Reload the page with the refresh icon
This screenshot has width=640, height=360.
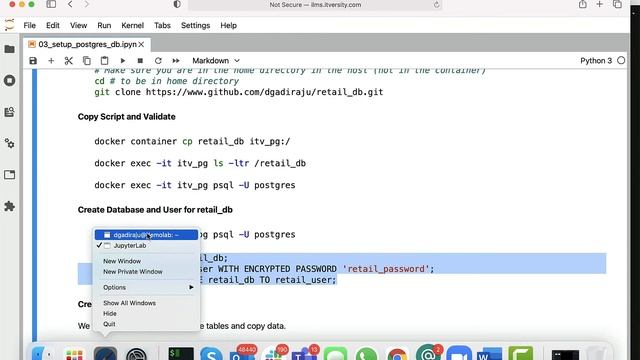coord(436,5)
